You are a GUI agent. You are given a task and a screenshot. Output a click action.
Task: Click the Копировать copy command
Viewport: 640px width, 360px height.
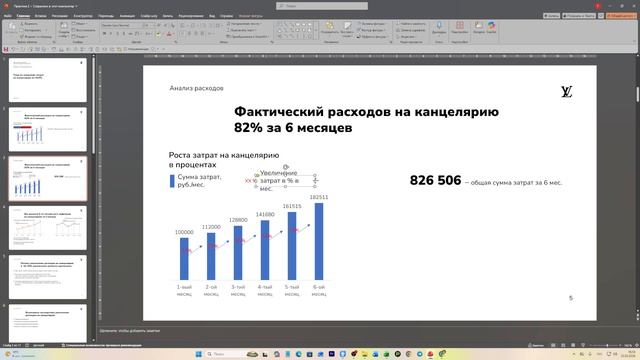click(31, 30)
